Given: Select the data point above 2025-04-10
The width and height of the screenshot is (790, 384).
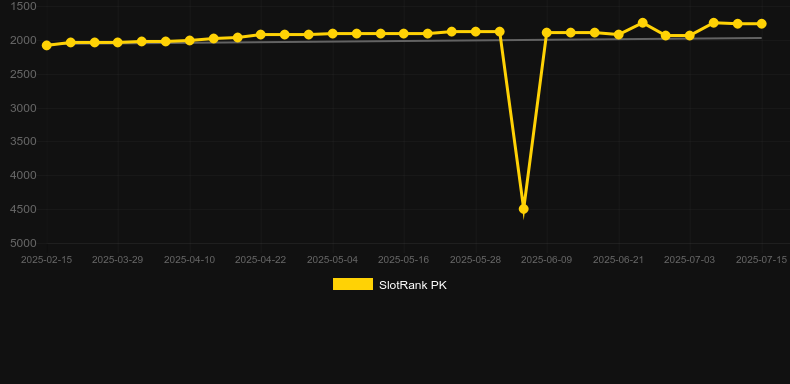Looking at the screenshot, I should point(189,40).
